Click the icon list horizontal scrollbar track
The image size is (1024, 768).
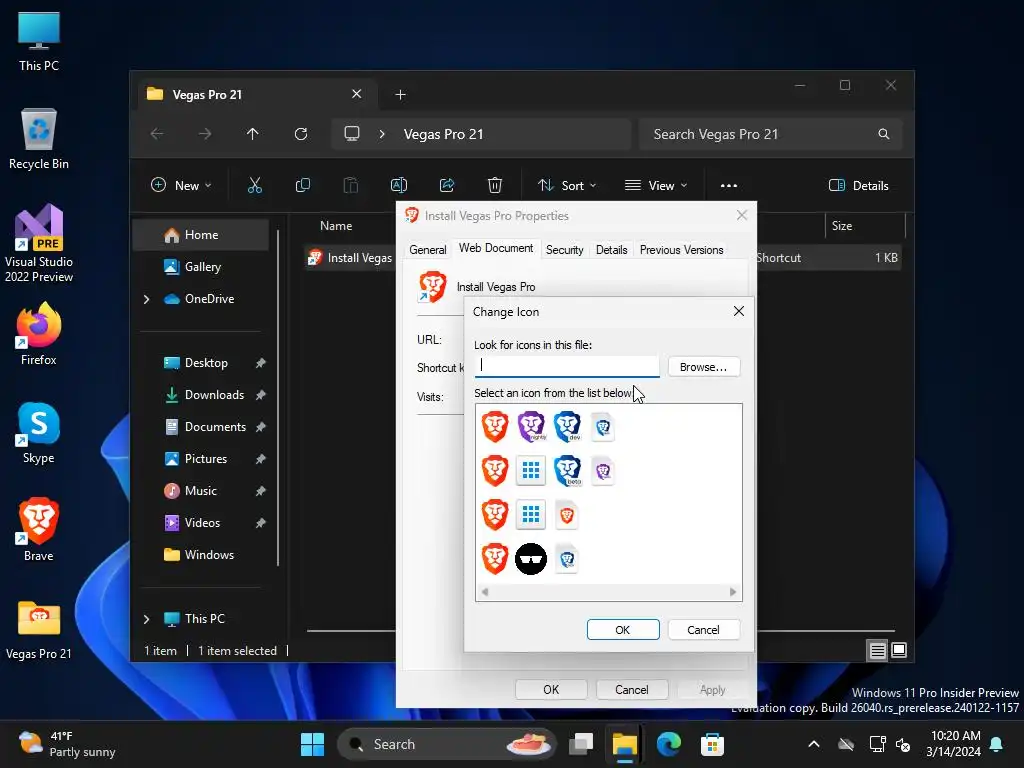(x=608, y=592)
